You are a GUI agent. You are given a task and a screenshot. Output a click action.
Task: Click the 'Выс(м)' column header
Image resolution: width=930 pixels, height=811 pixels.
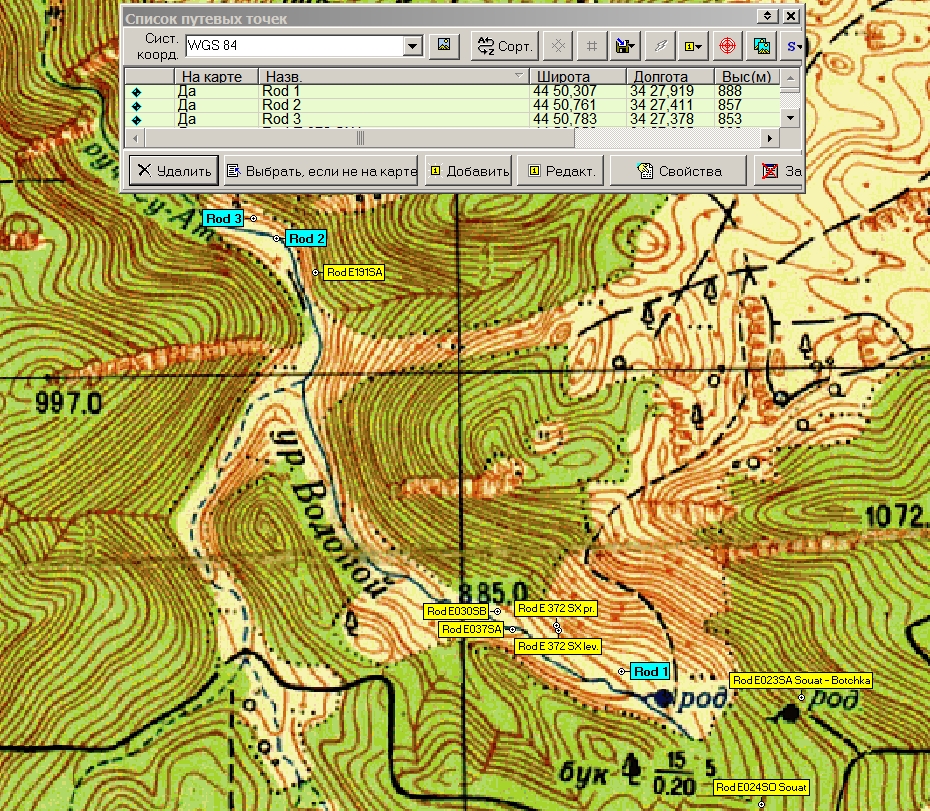coord(747,77)
